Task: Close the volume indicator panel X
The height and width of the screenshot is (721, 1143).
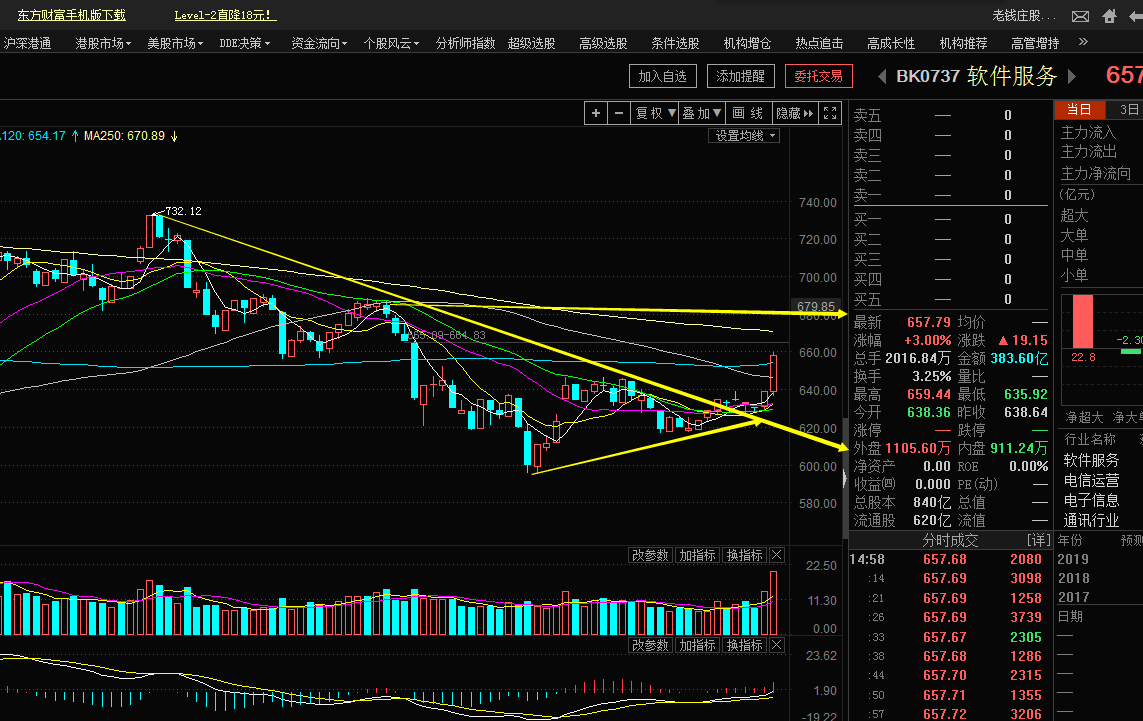Action: point(777,556)
